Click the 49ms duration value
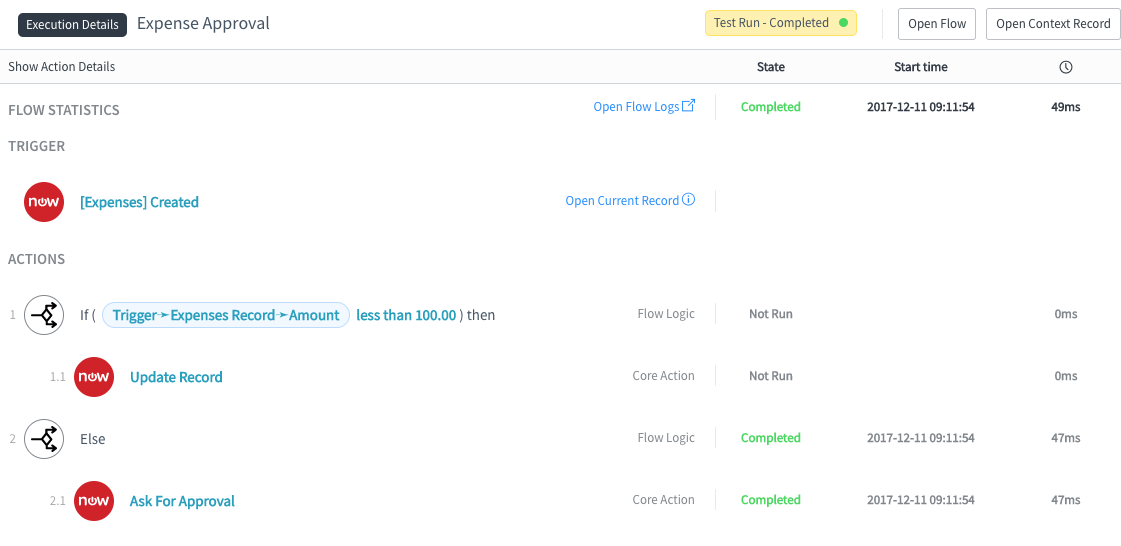The height and width of the screenshot is (546, 1121). tap(1065, 106)
